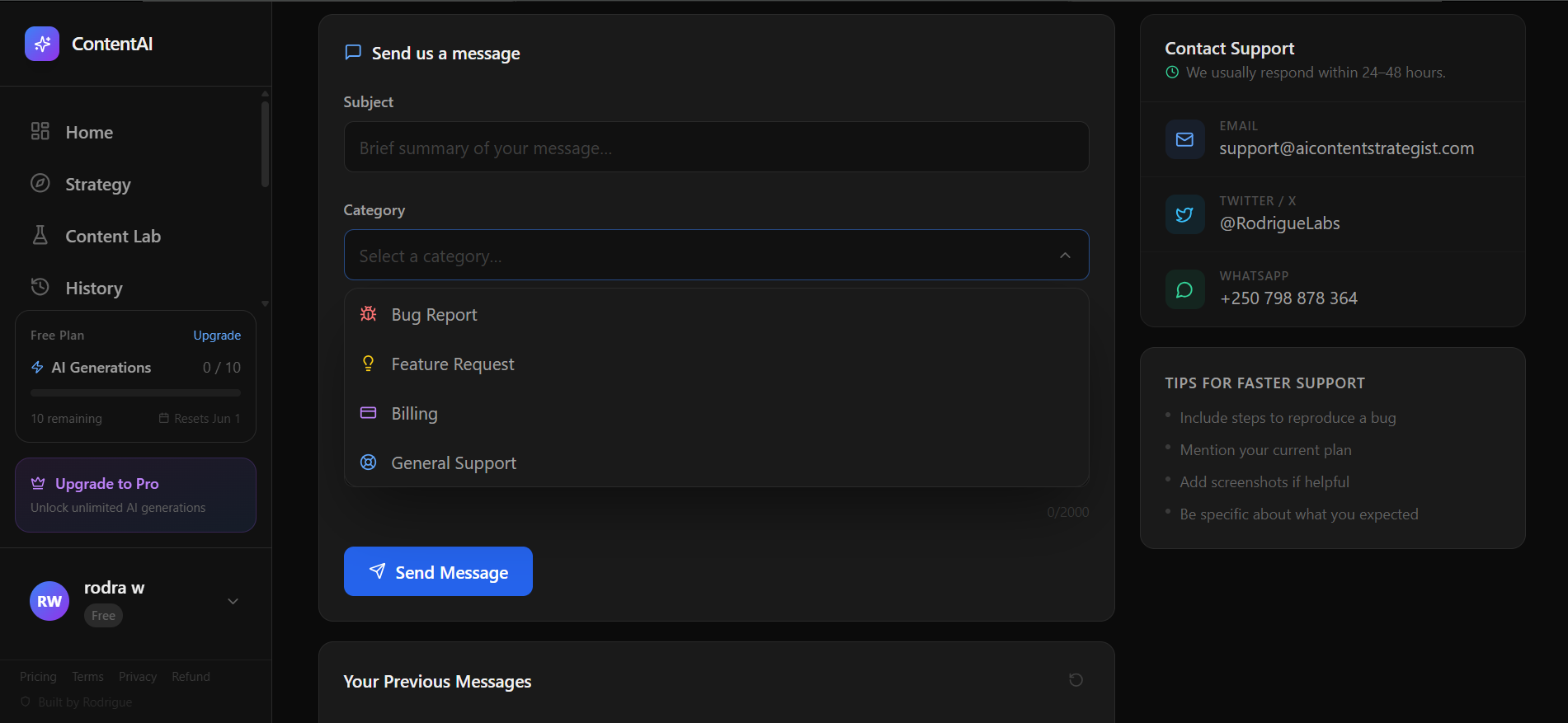Click the @RodrigueLabs Twitter handle
The width and height of the screenshot is (1568, 723).
pos(1279,223)
